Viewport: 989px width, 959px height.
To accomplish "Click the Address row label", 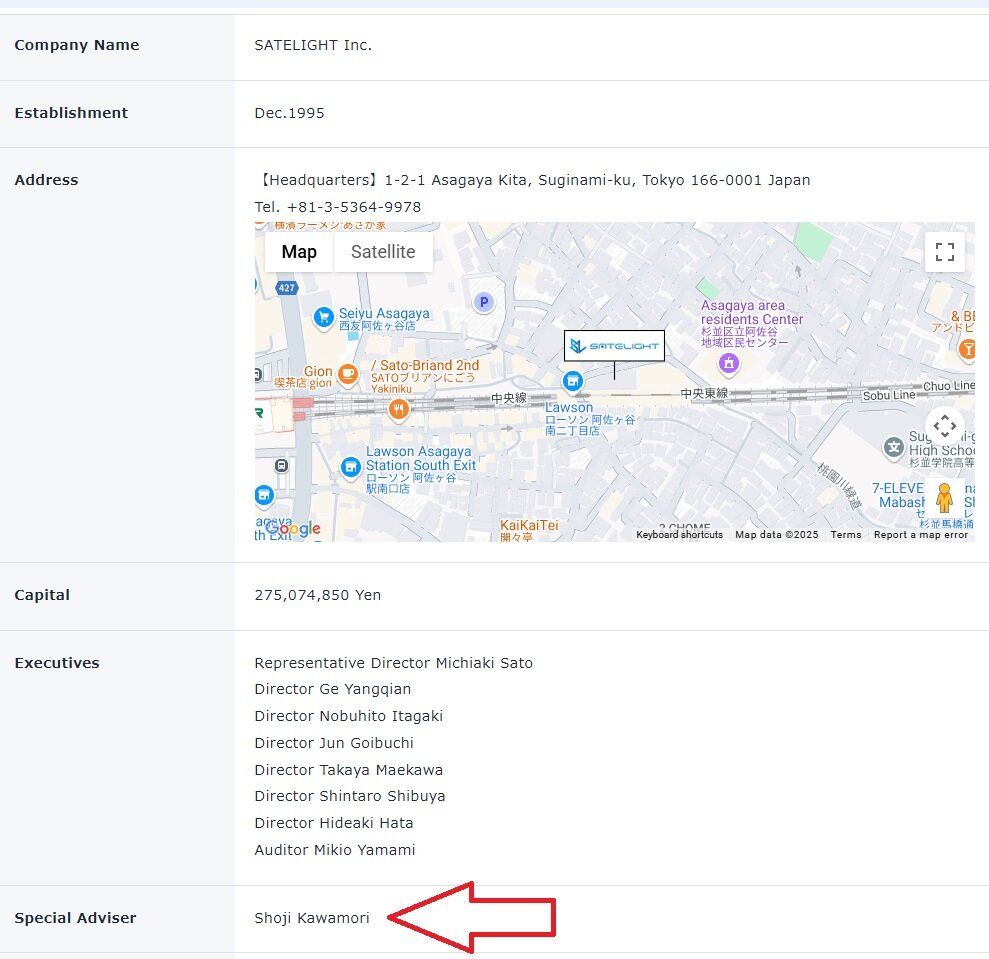I will [x=46, y=180].
